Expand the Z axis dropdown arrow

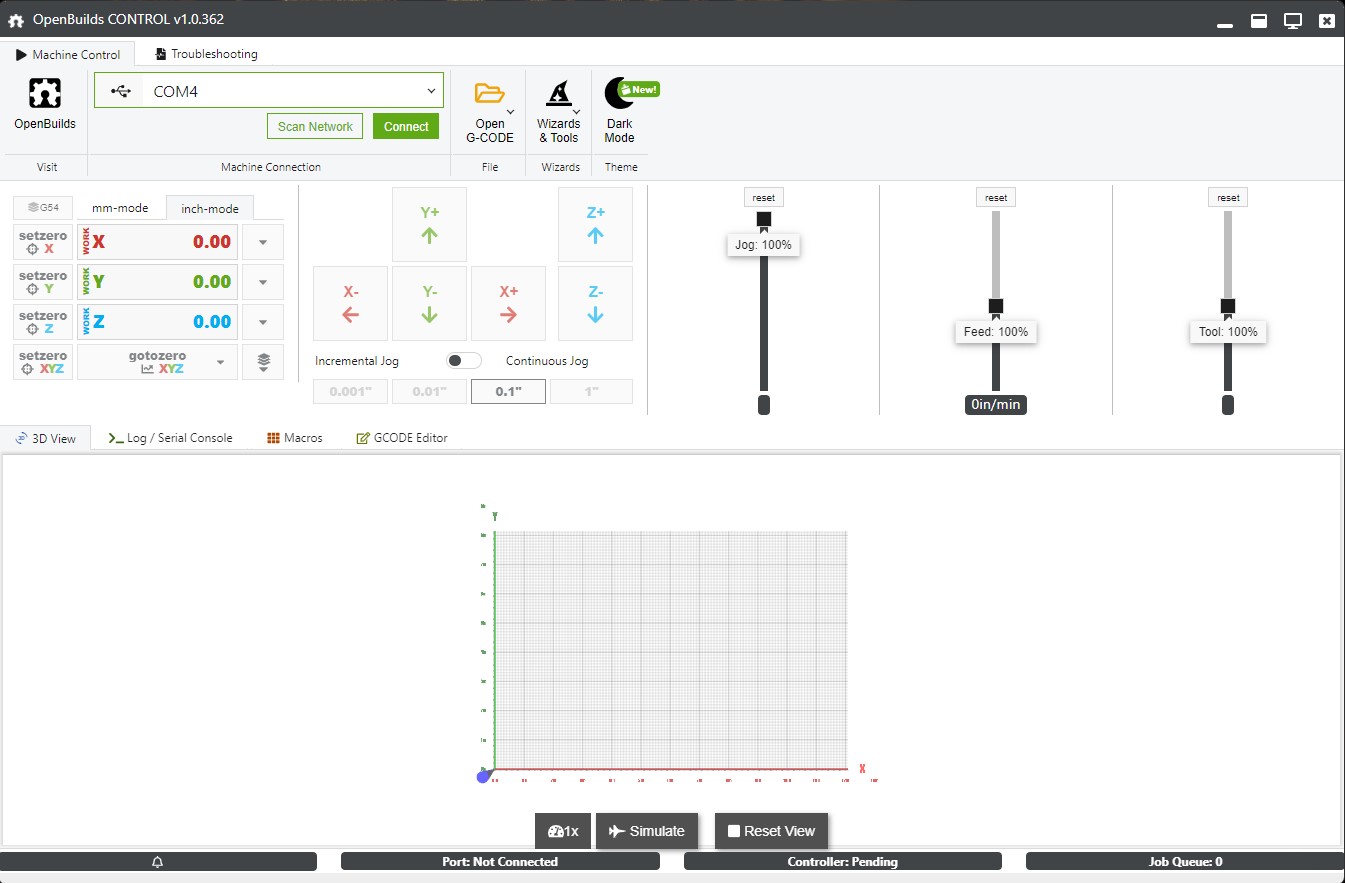[x=263, y=322]
